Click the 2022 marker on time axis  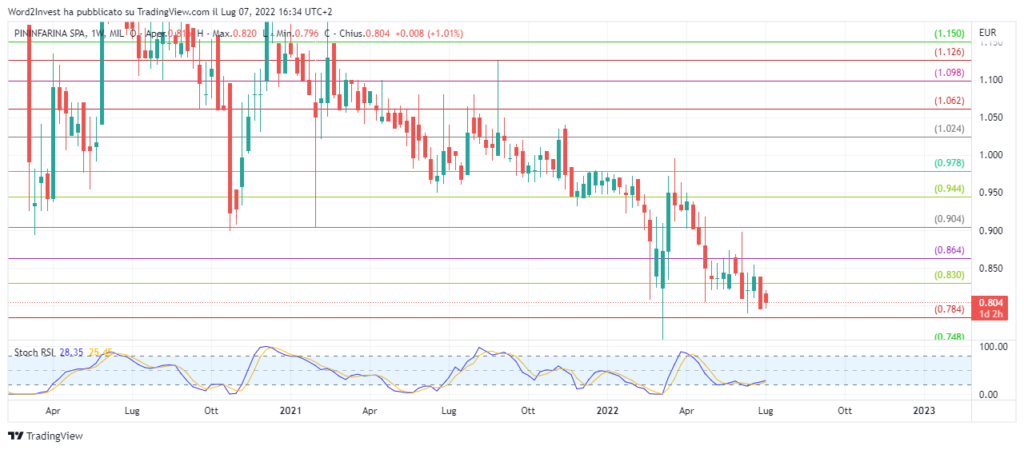pos(607,410)
